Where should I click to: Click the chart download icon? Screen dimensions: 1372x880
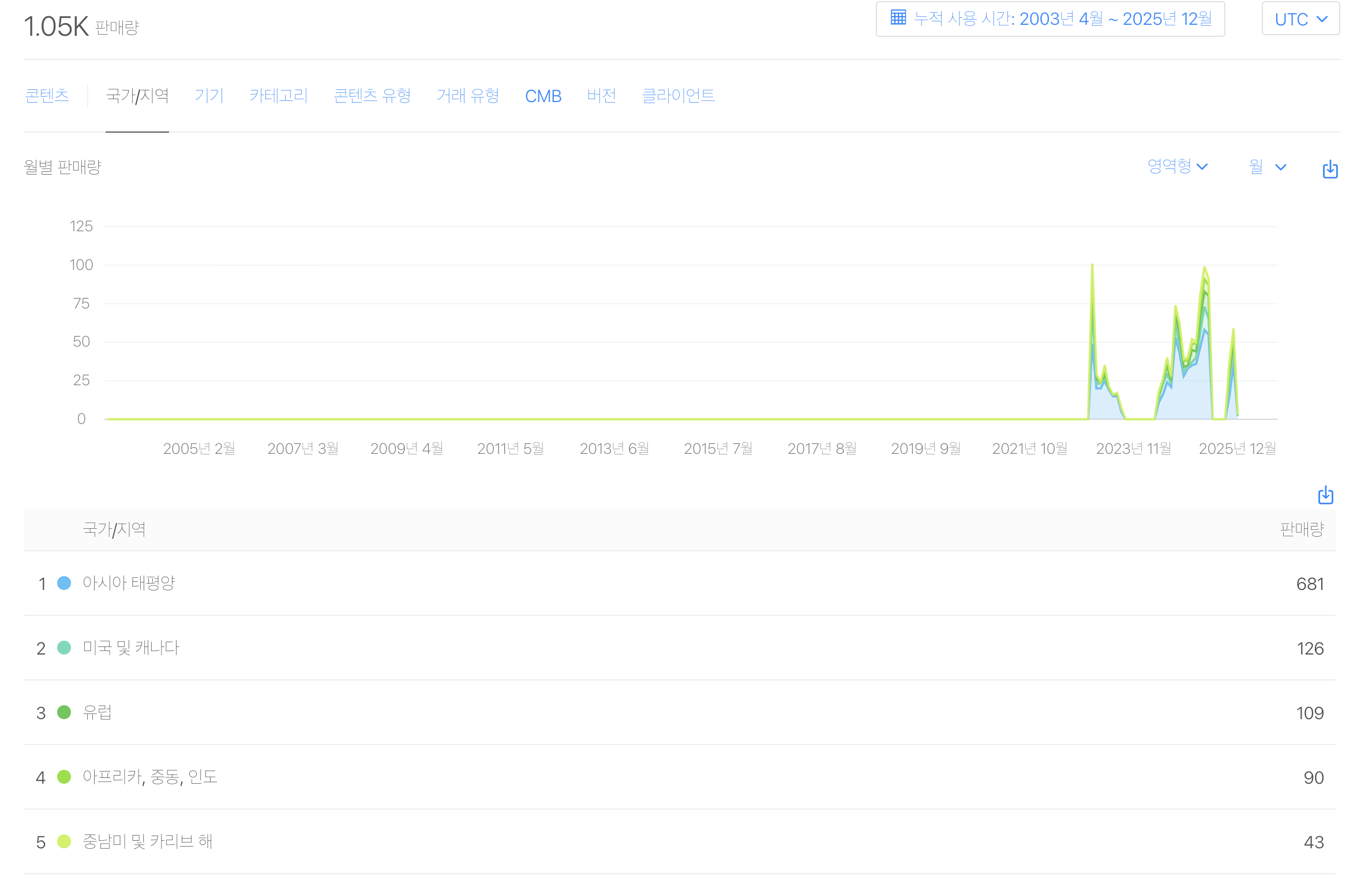(x=1330, y=169)
